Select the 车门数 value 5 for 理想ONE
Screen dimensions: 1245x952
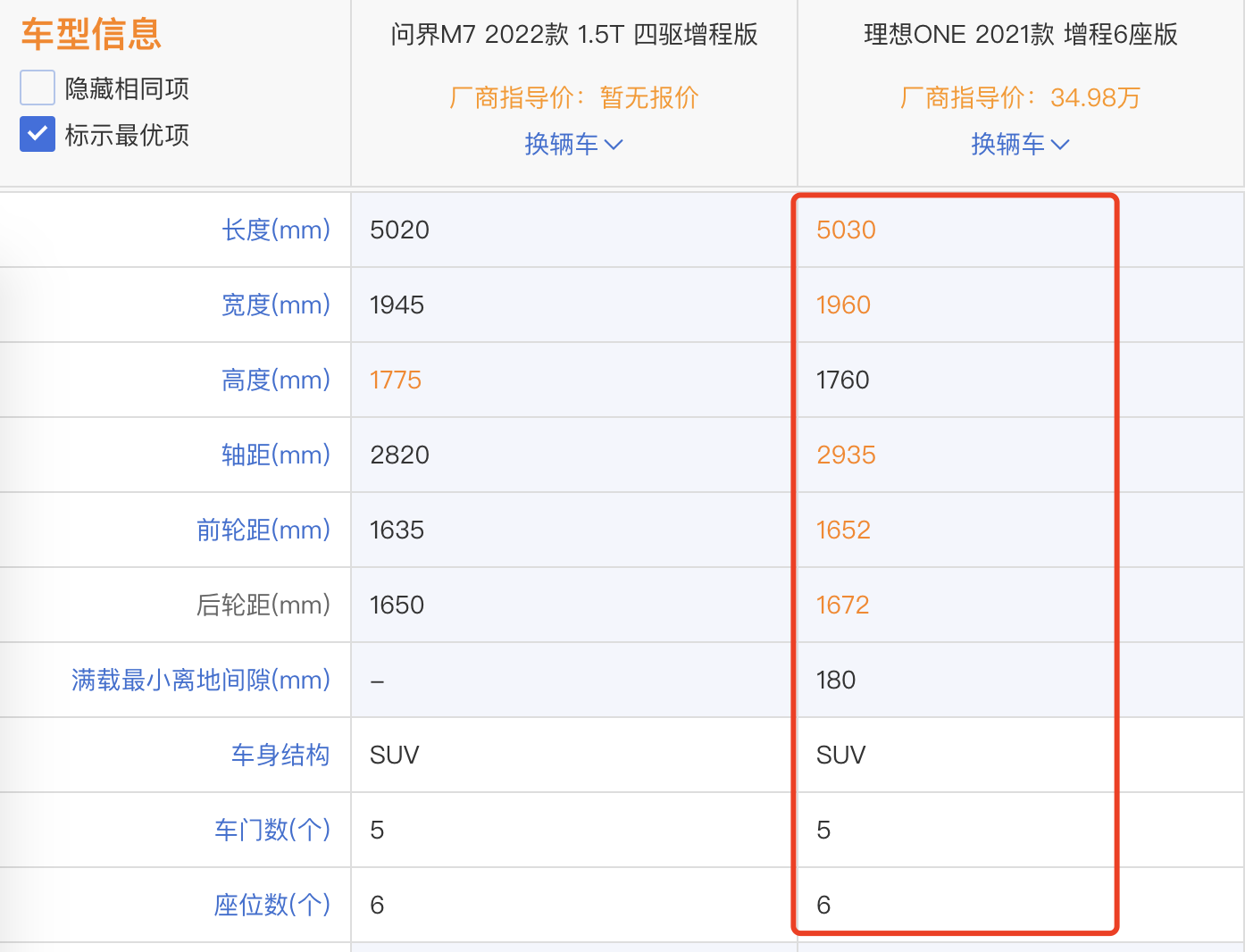pyautogui.click(x=823, y=831)
